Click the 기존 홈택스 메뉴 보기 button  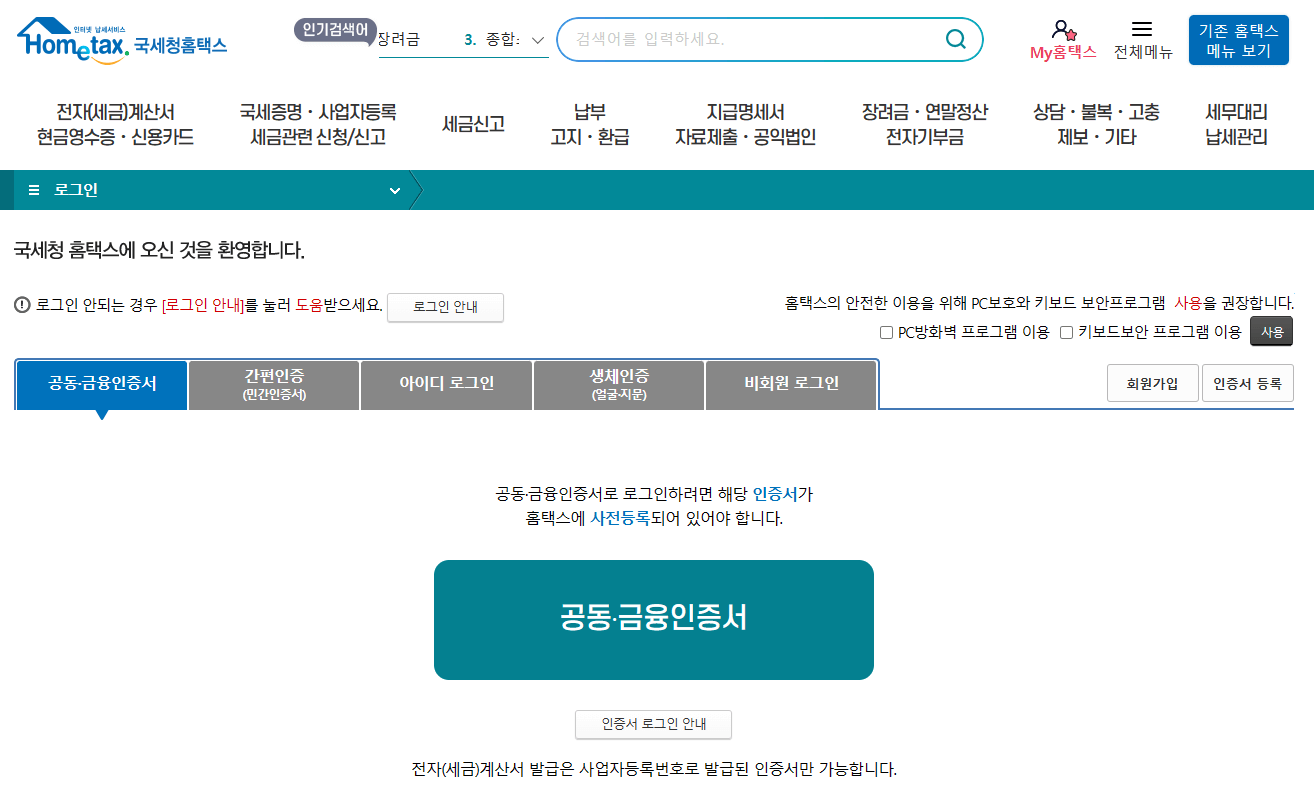point(1237,40)
